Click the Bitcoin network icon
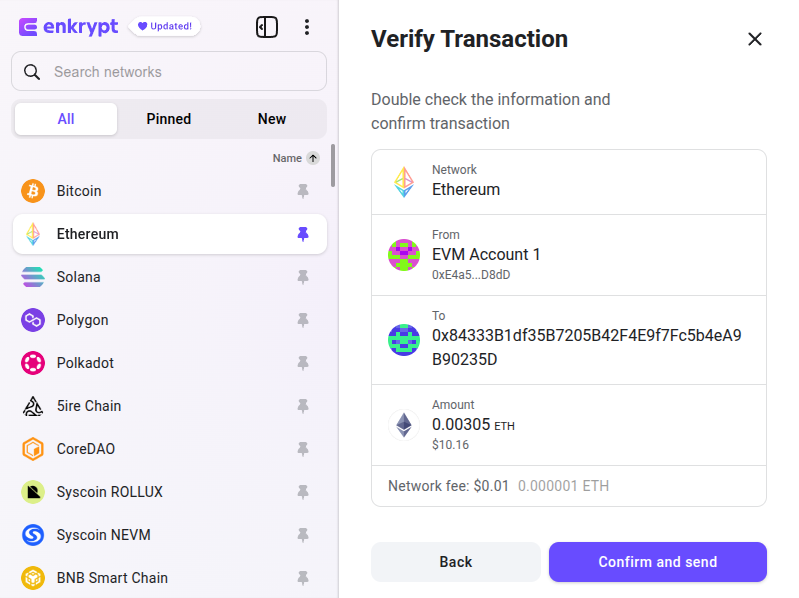Image resolution: width=799 pixels, height=598 pixels. pyautogui.click(x=33, y=191)
